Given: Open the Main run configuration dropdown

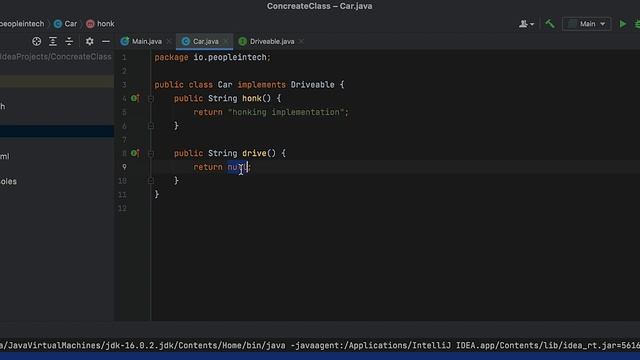Looking at the screenshot, I should point(587,24).
